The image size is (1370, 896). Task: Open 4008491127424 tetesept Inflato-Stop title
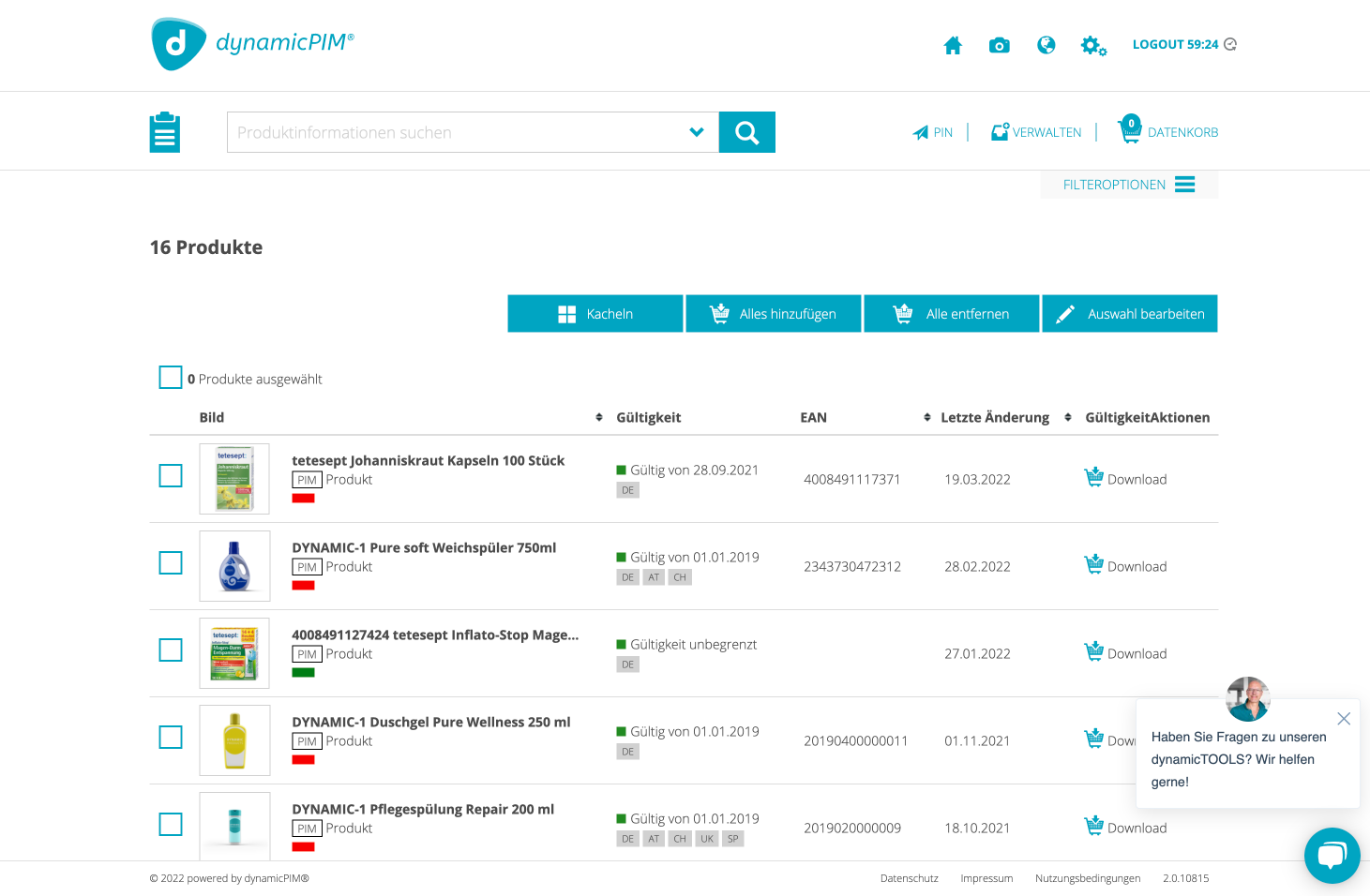click(x=435, y=635)
